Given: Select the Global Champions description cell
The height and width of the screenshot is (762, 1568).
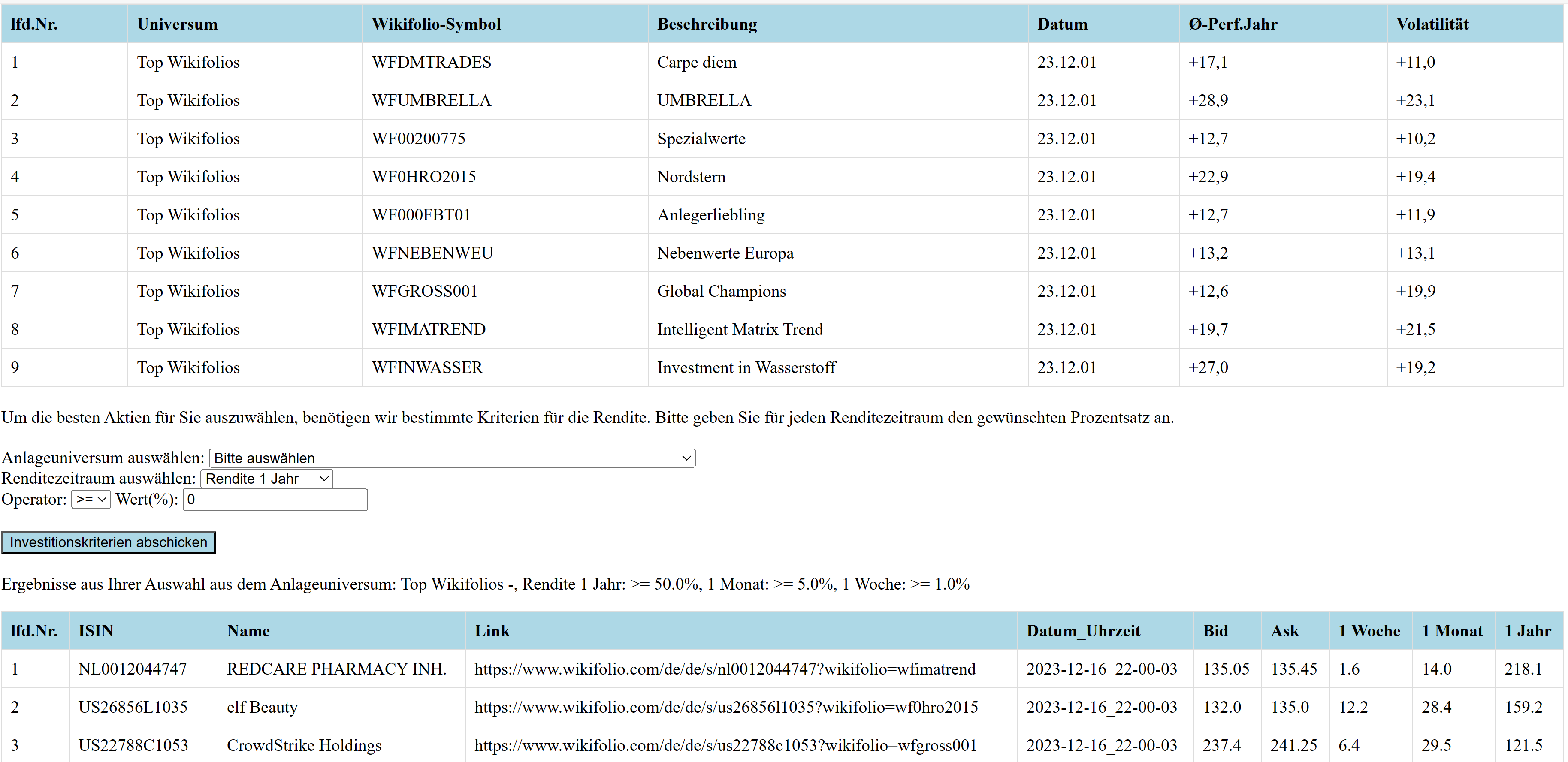Looking at the screenshot, I should click(721, 291).
